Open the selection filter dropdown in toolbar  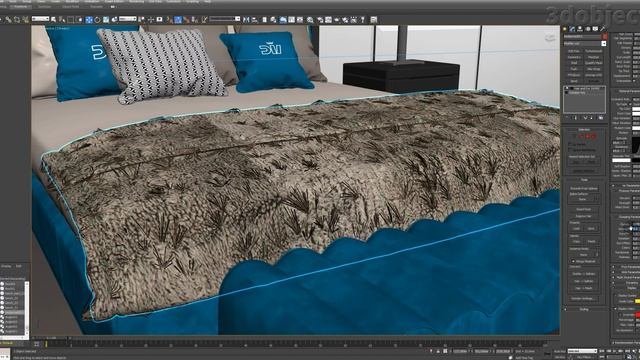click(x=40, y=19)
